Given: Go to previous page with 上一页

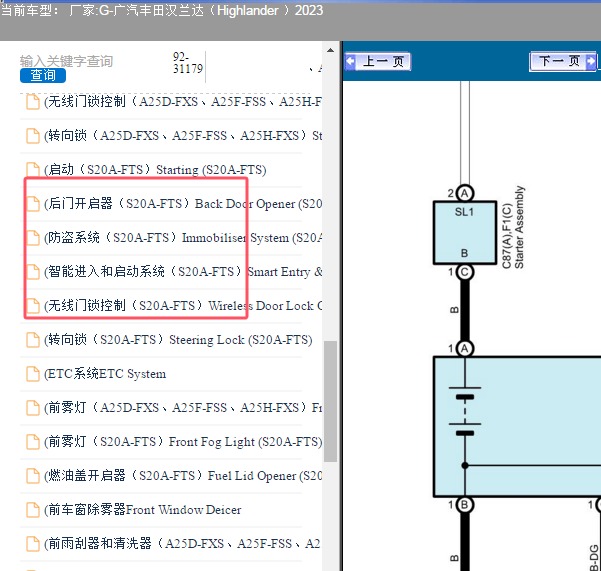Looking at the screenshot, I should 378,61.
